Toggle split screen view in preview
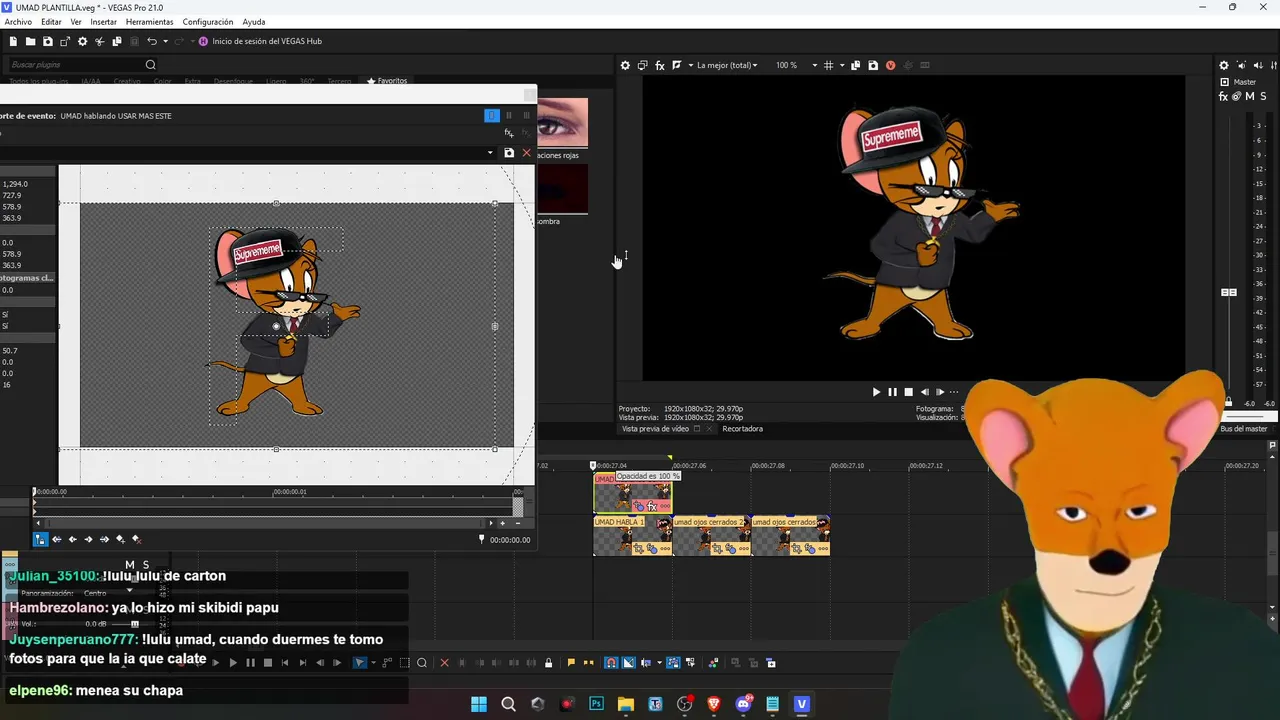Viewport: 1280px width, 720px height. tap(677, 65)
